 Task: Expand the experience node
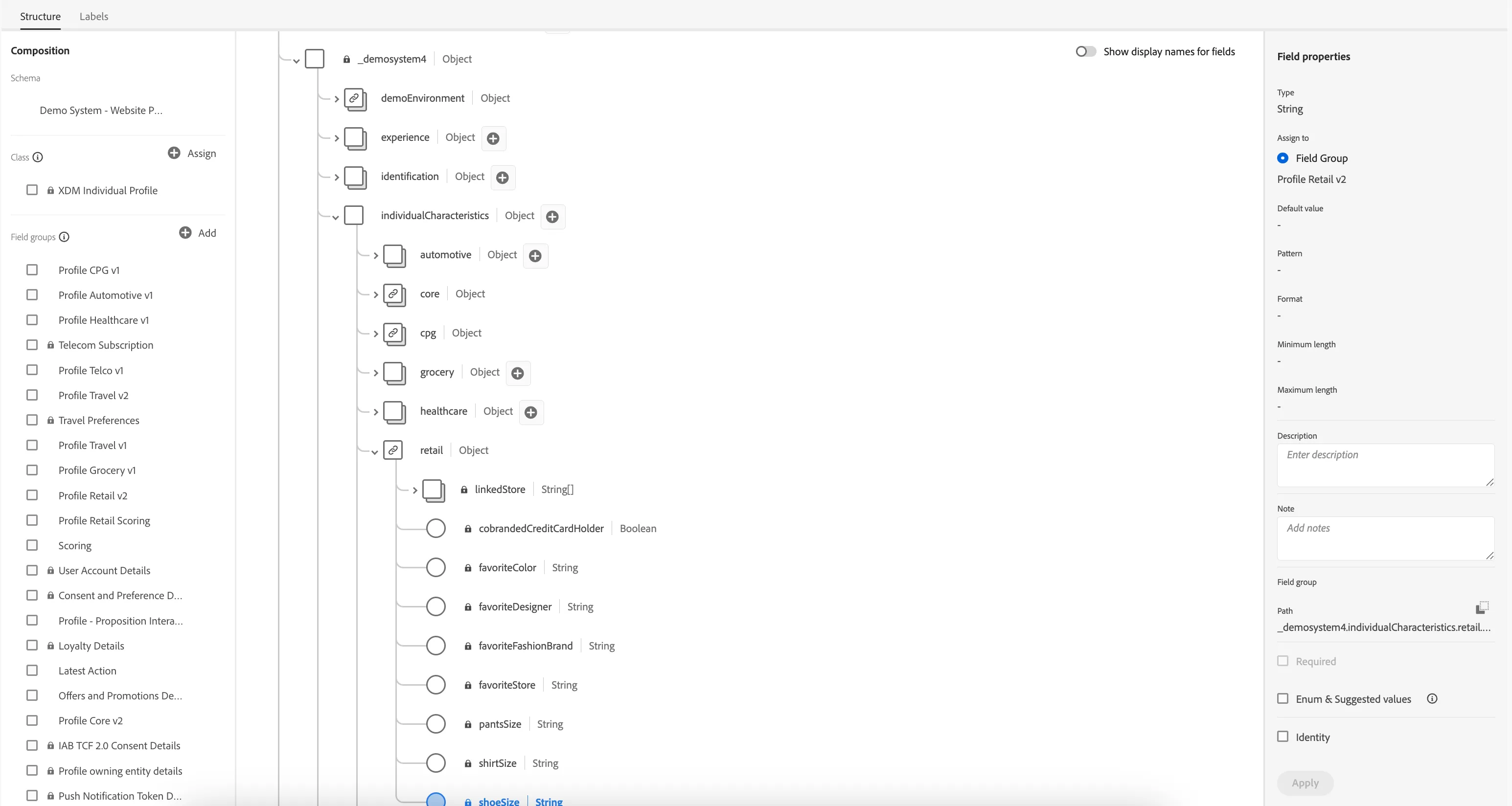[336, 138]
